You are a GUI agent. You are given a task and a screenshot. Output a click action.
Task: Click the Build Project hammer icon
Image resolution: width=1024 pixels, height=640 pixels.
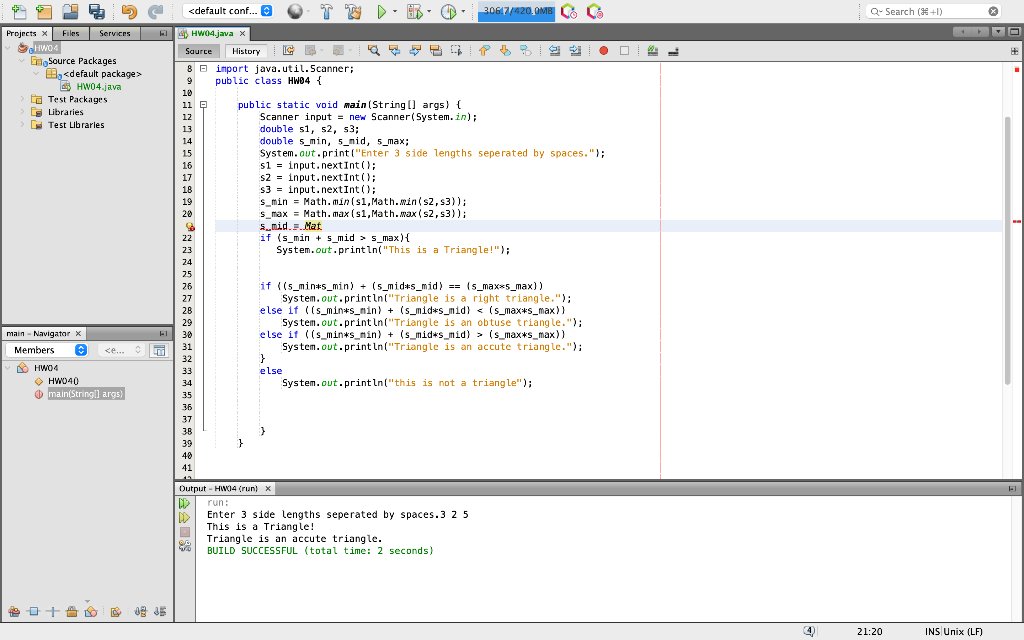[325, 12]
